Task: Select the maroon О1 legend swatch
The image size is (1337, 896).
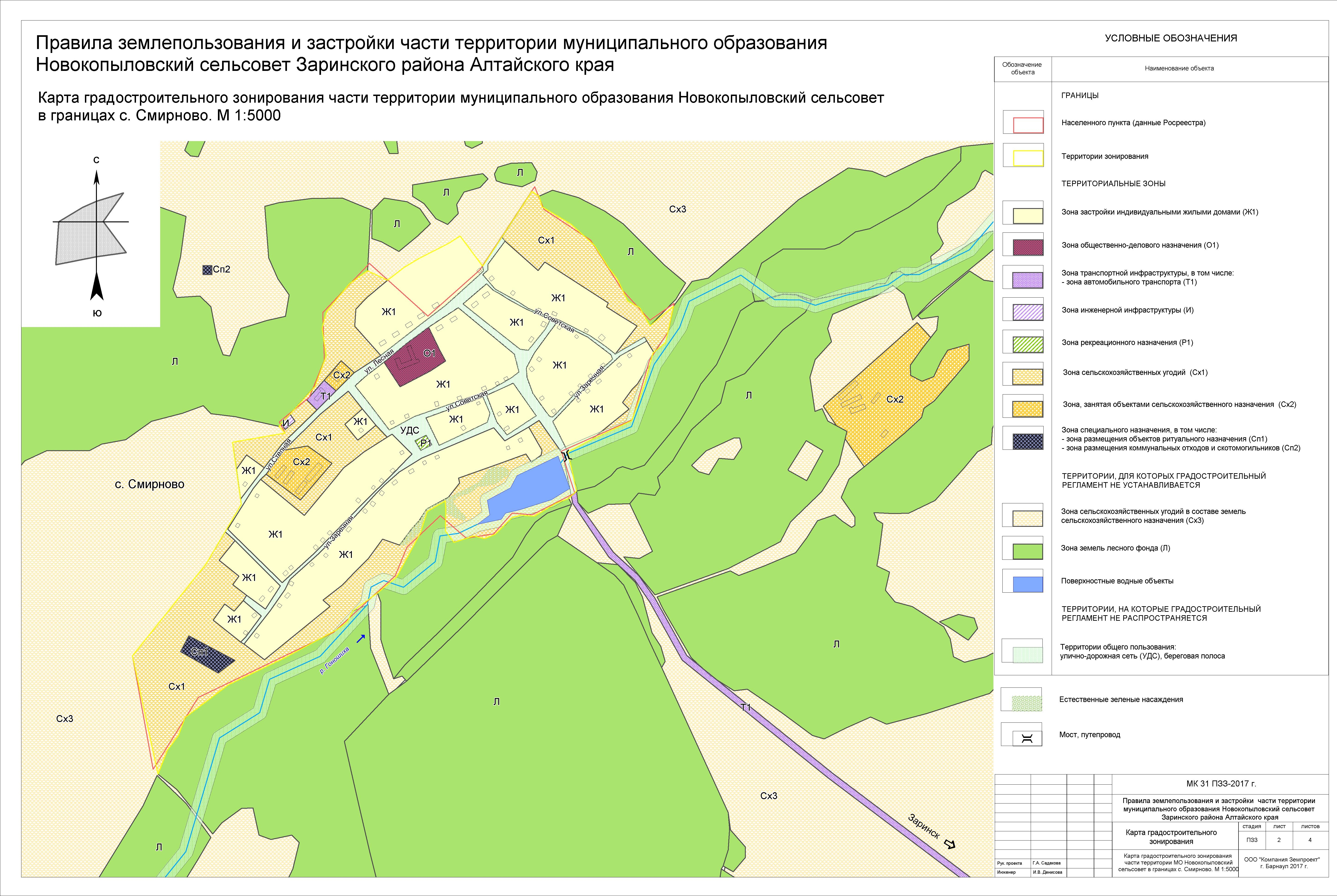Action: [1028, 247]
